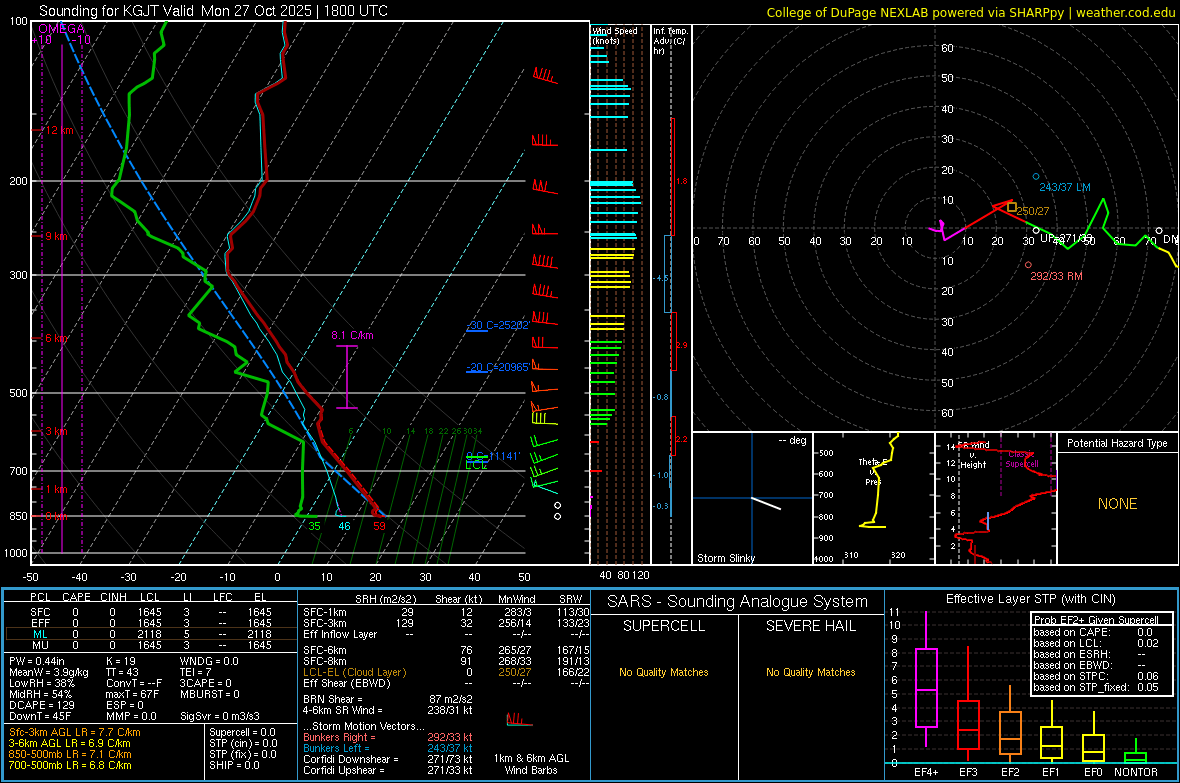Click the magenta 'OMEGA' label
Image resolution: width=1180 pixels, height=783 pixels.
62,29
